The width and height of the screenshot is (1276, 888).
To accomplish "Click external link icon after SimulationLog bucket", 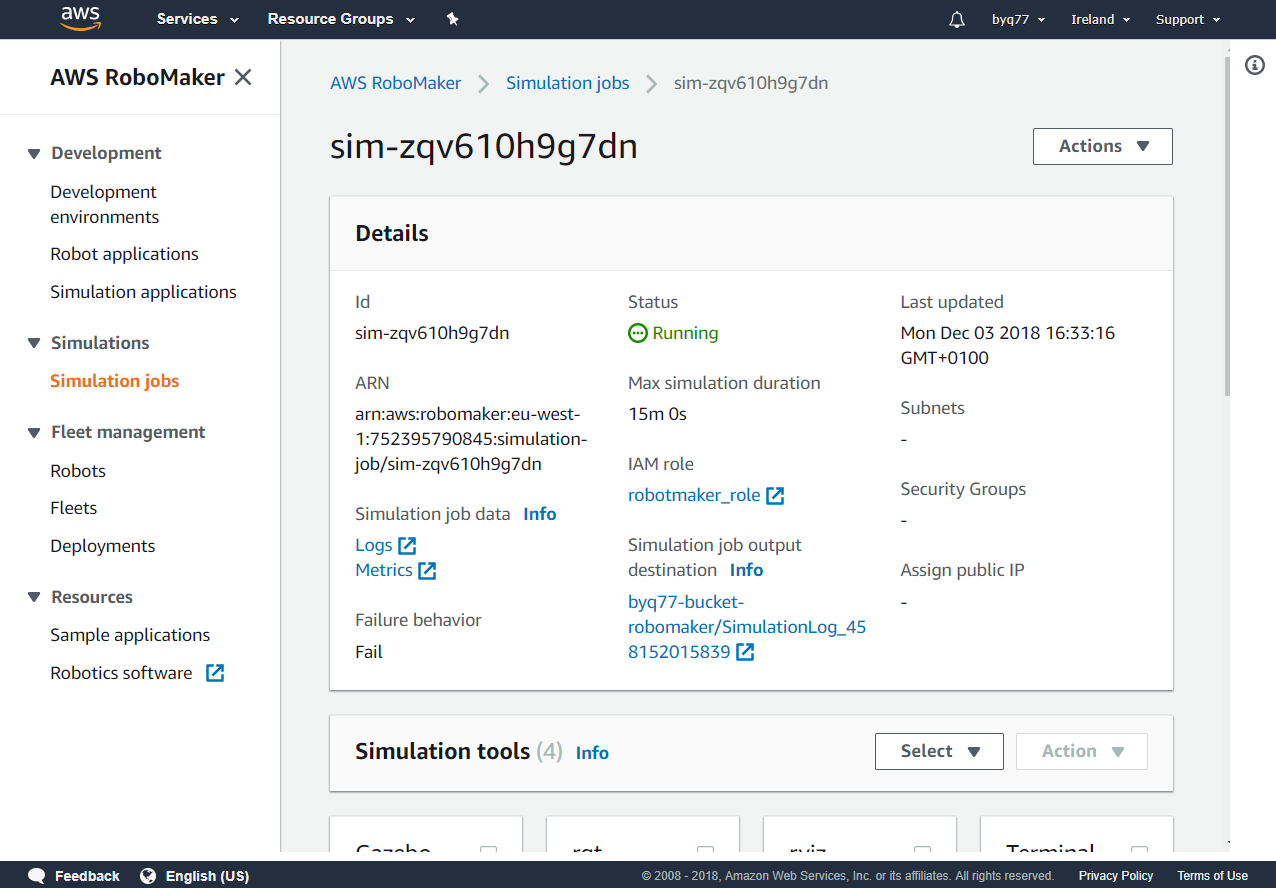I will tap(745, 652).
